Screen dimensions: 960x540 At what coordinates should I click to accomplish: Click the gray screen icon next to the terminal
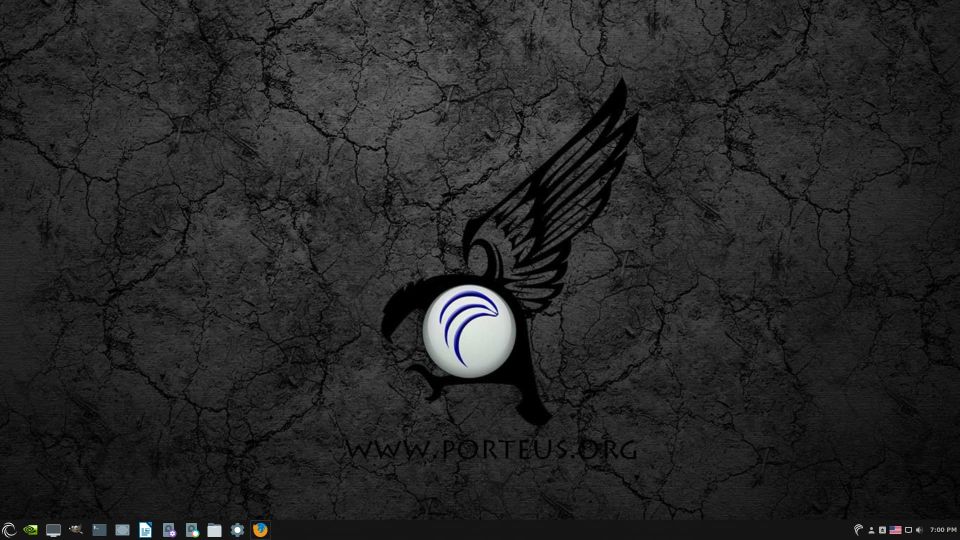[x=122, y=530]
